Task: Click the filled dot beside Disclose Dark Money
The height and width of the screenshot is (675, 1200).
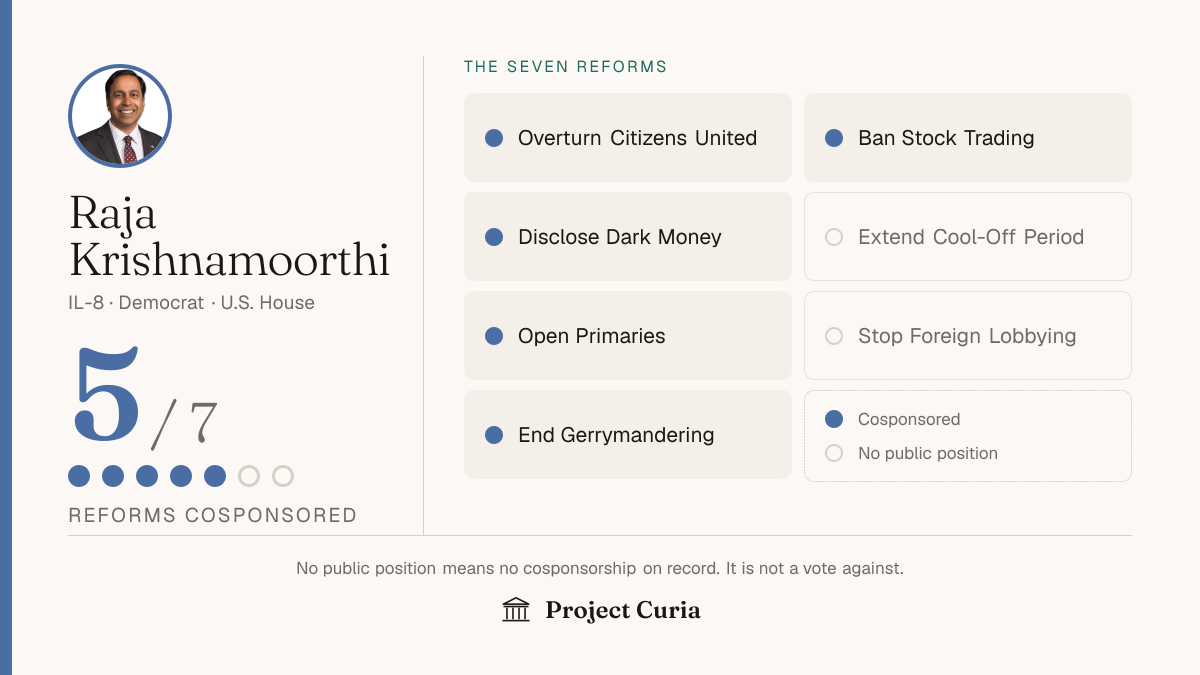Action: point(494,237)
